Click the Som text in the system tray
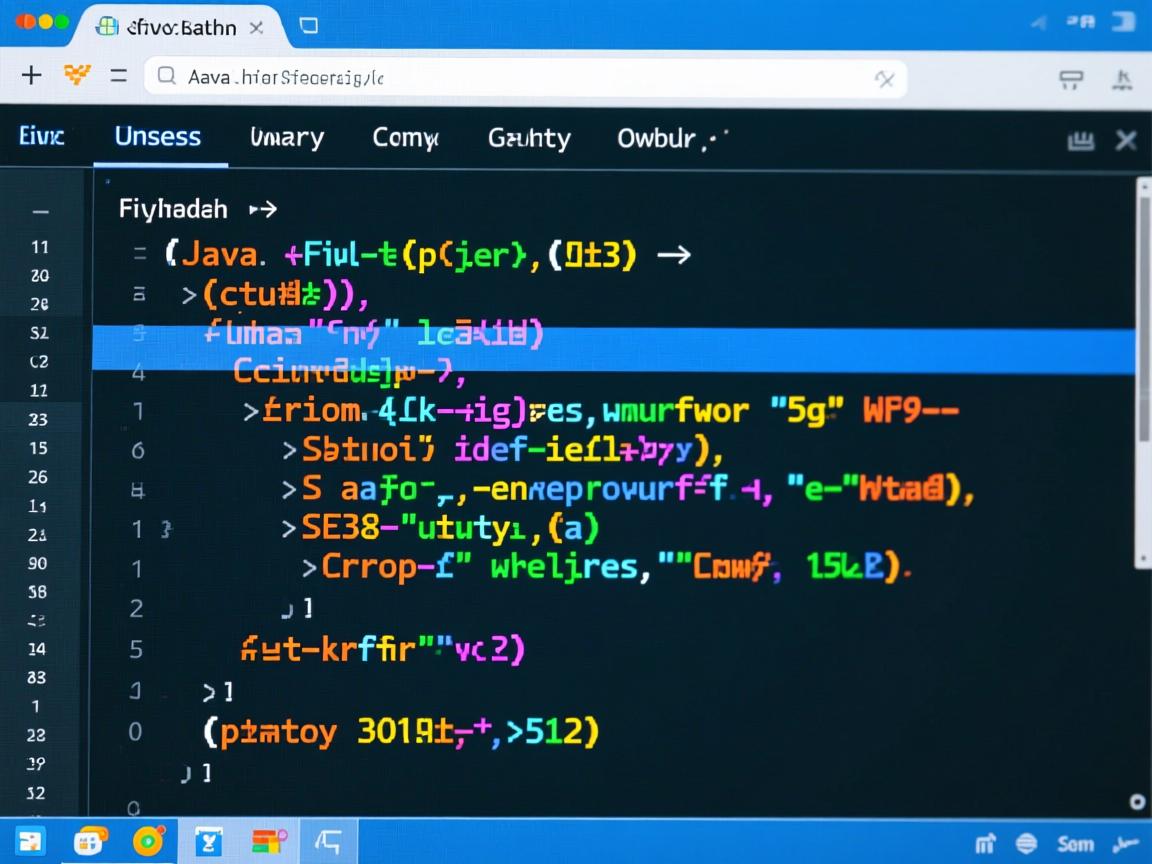 1076,844
